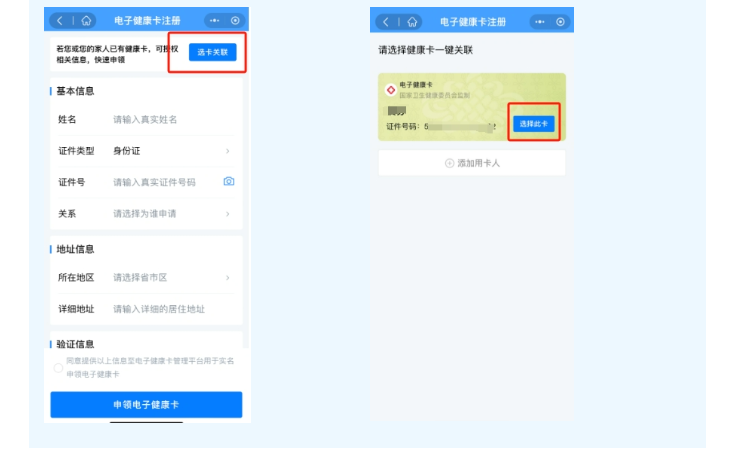This screenshot has width=742, height=462.
Task: Tap home icon in right screen header
Action: tap(412, 22)
